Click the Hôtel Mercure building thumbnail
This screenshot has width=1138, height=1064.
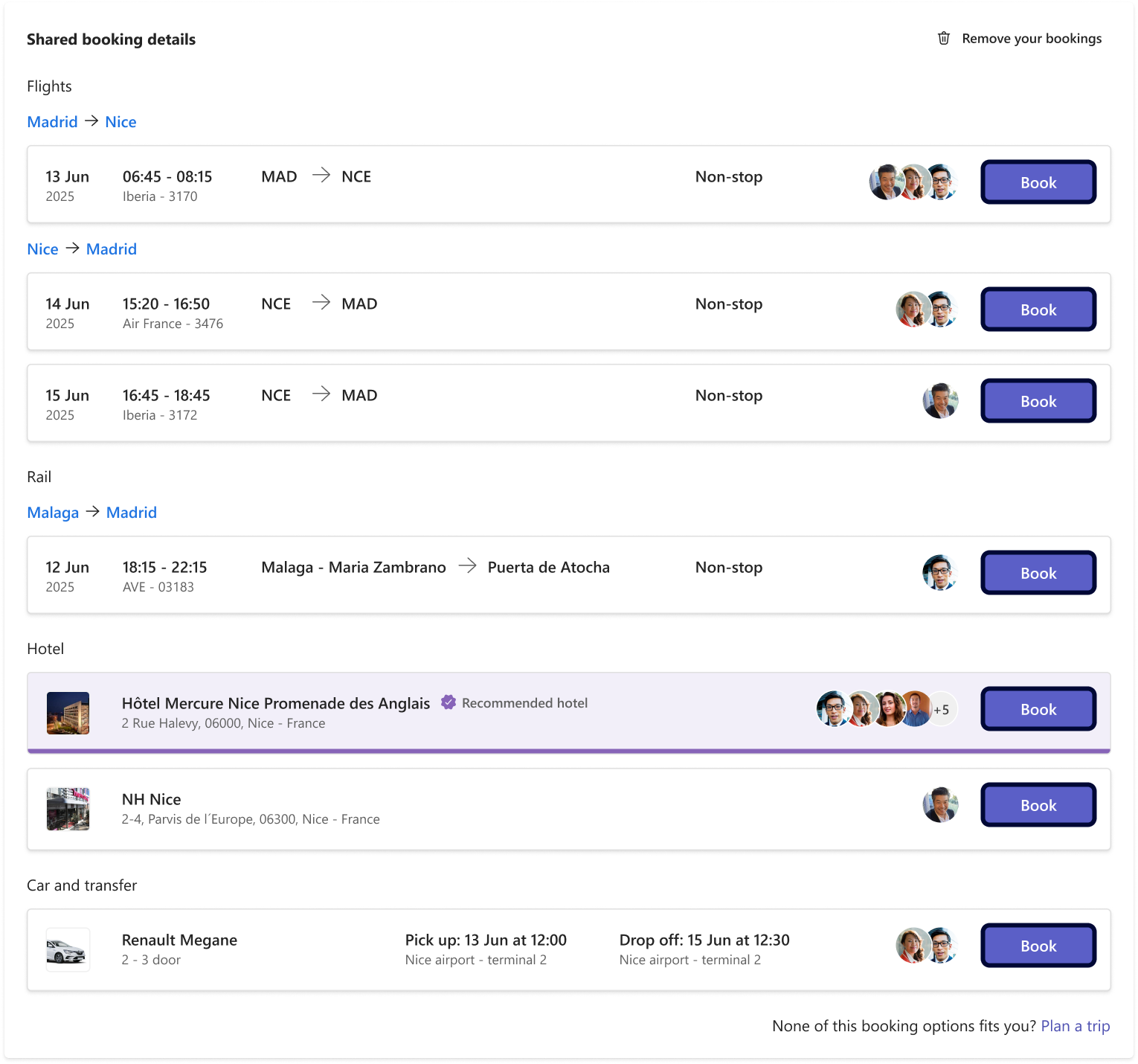click(x=68, y=713)
